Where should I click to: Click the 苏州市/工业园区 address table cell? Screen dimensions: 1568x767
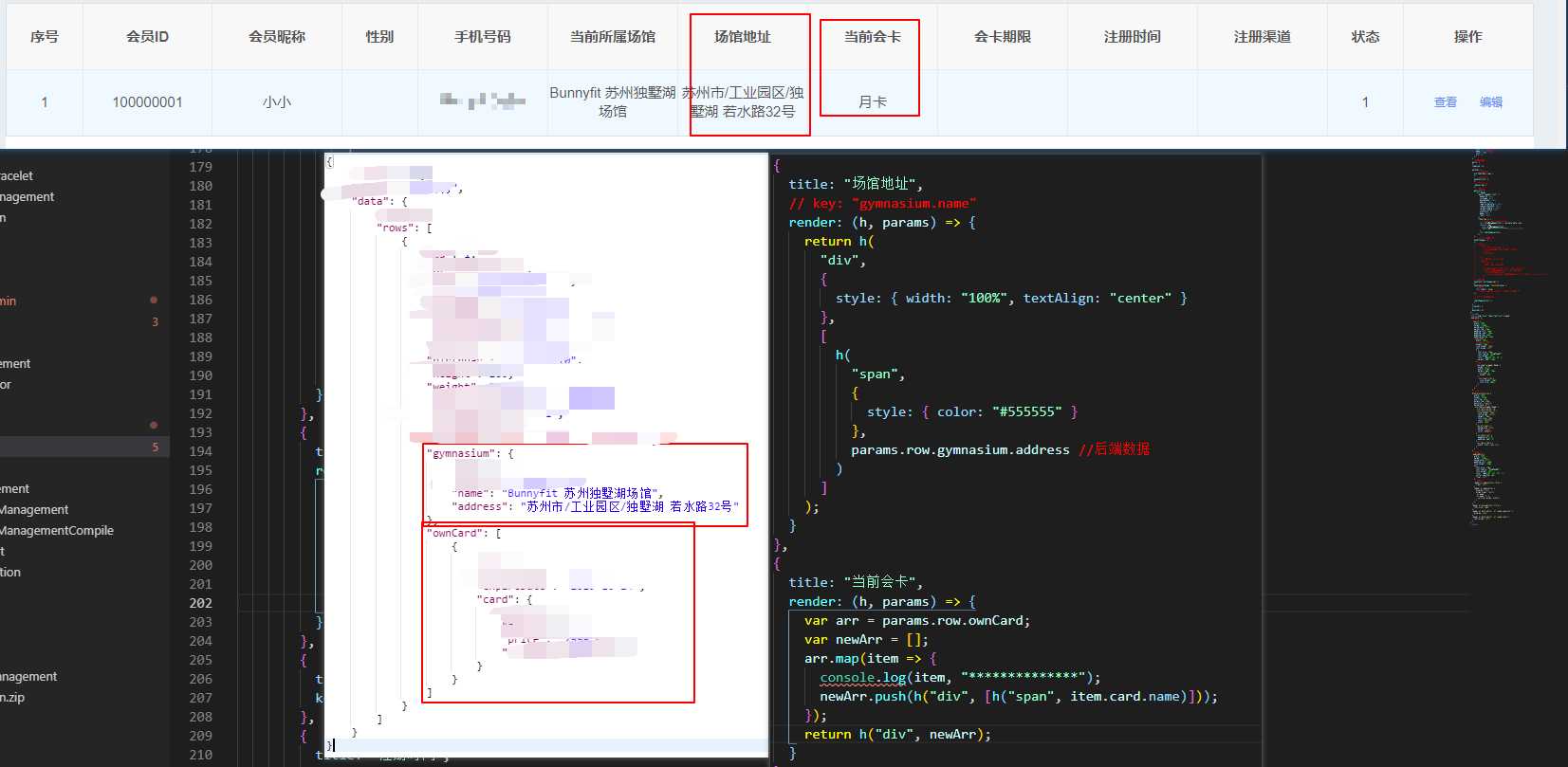[743, 102]
